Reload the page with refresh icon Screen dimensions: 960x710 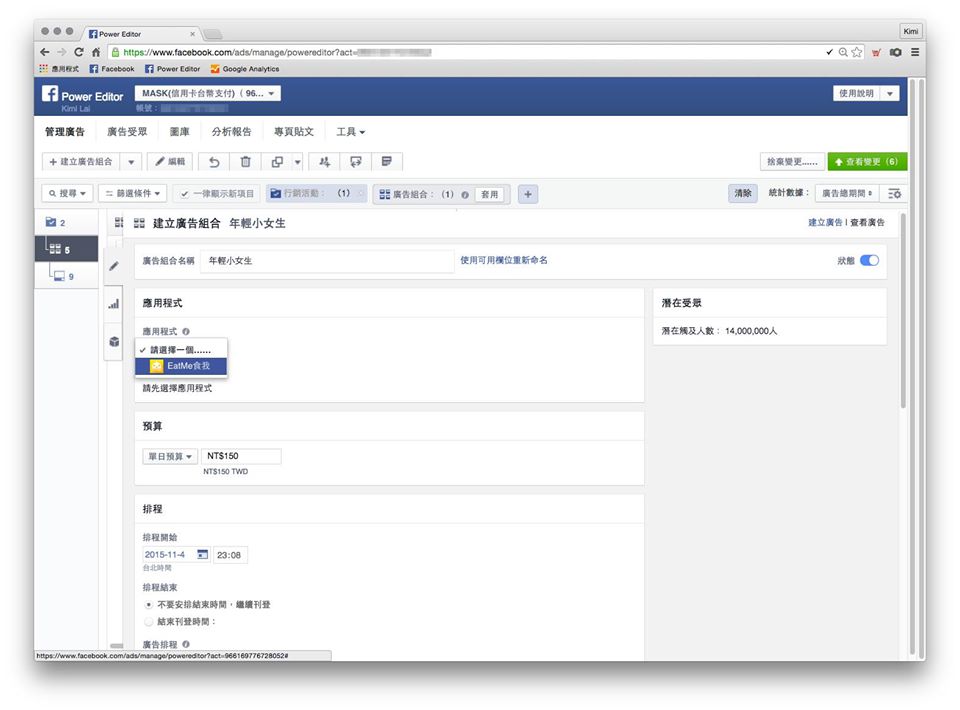tap(78, 53)
